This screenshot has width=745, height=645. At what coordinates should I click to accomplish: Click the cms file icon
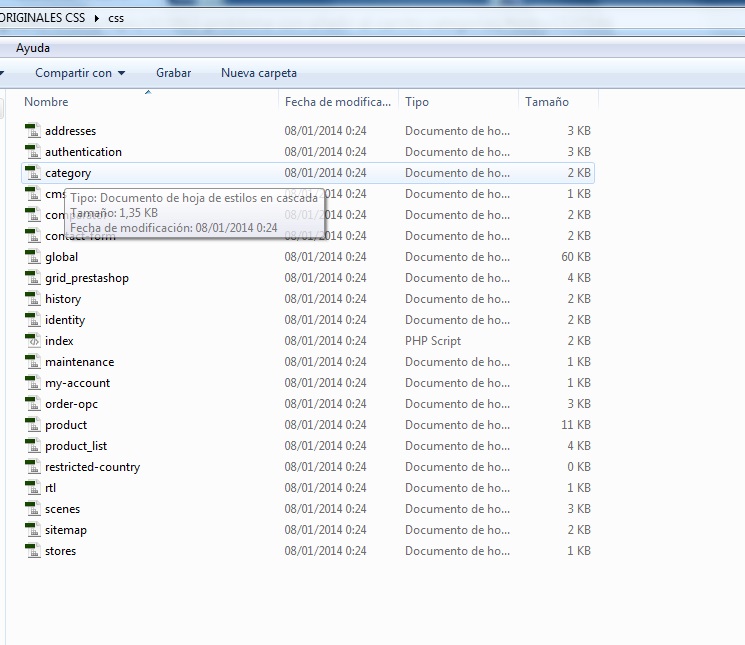[33, 194]
